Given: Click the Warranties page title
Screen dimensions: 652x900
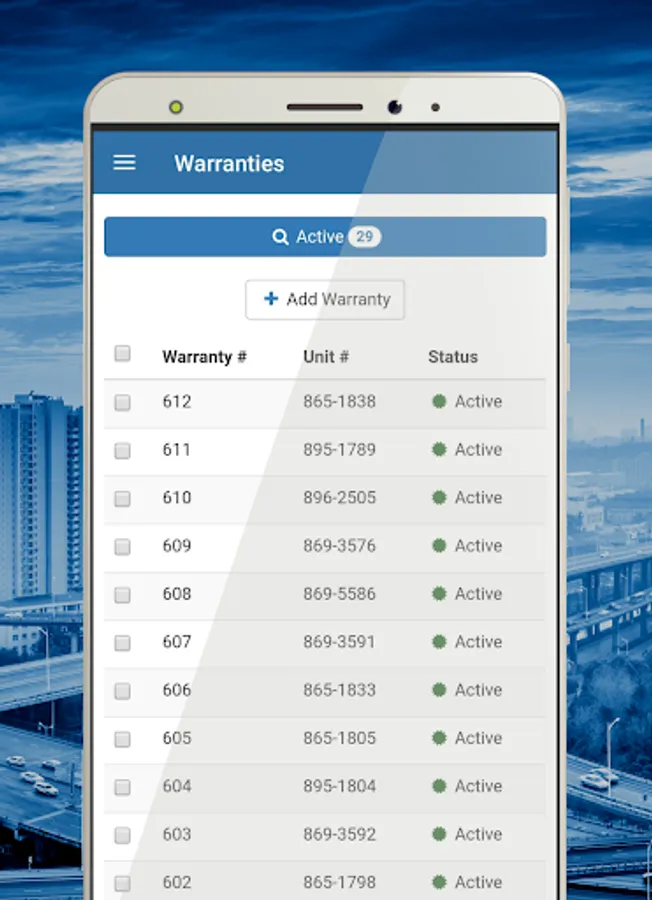Looking at the screenshot, I should 229,164.
